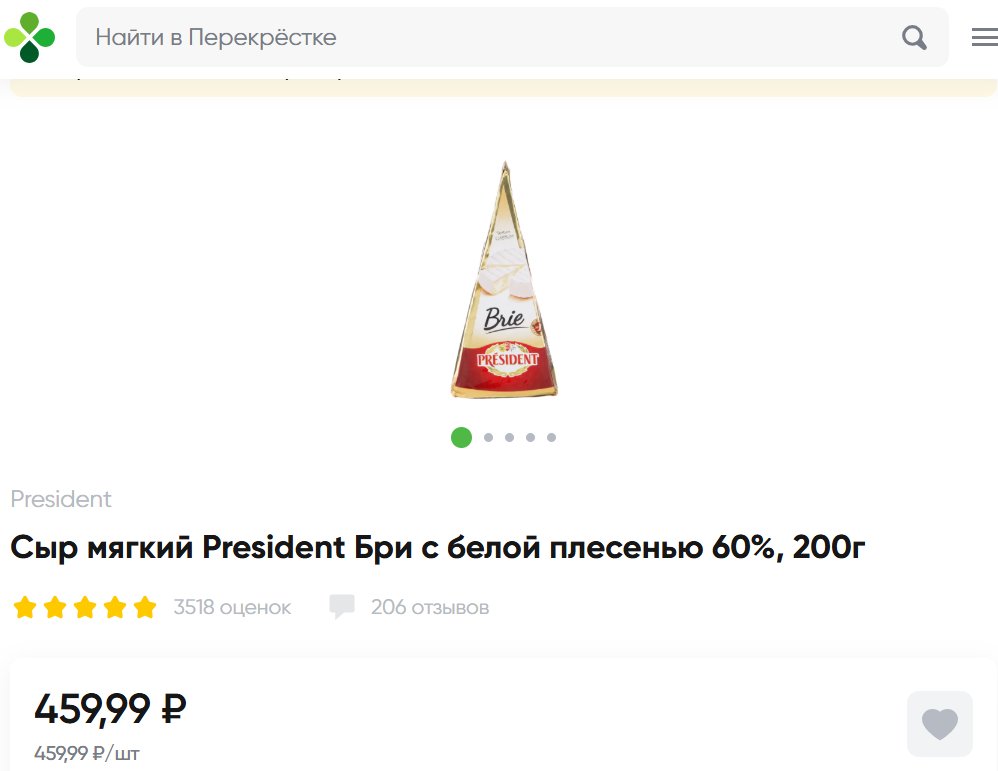Select the first green carousel dot

(x=461, y=437)
